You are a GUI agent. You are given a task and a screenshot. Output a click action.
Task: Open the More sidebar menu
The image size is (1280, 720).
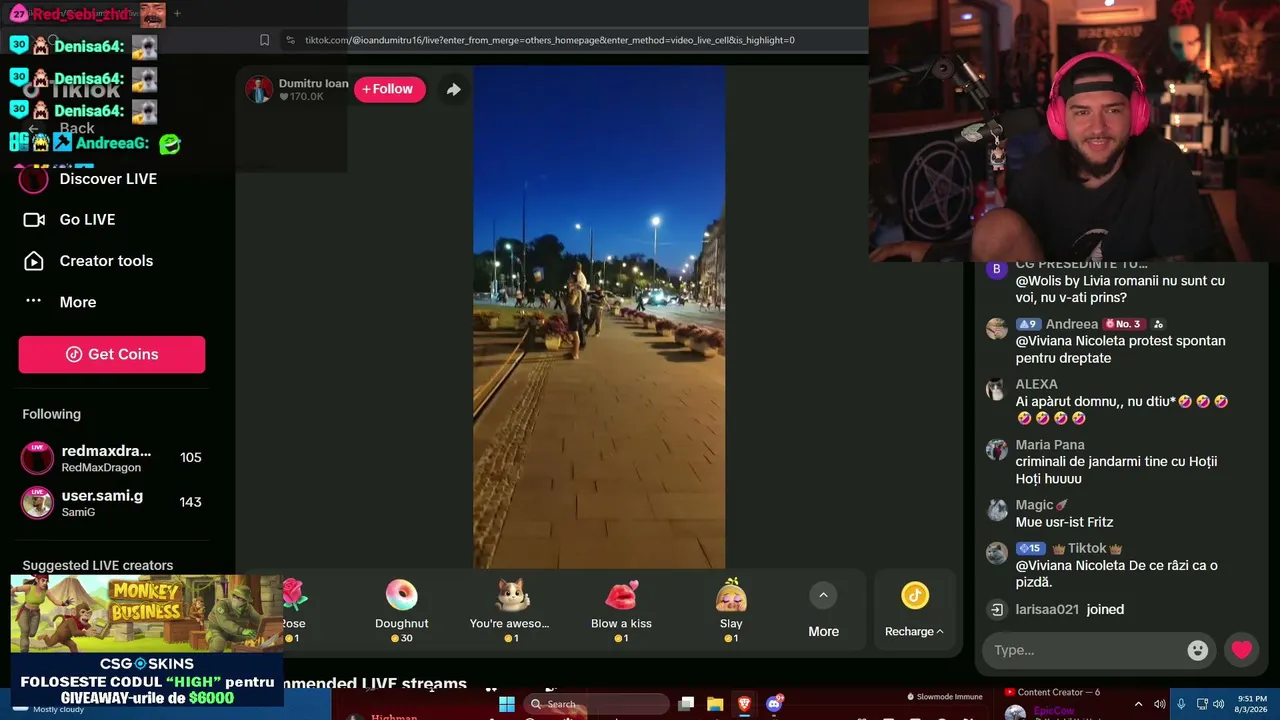click(77, 302)
